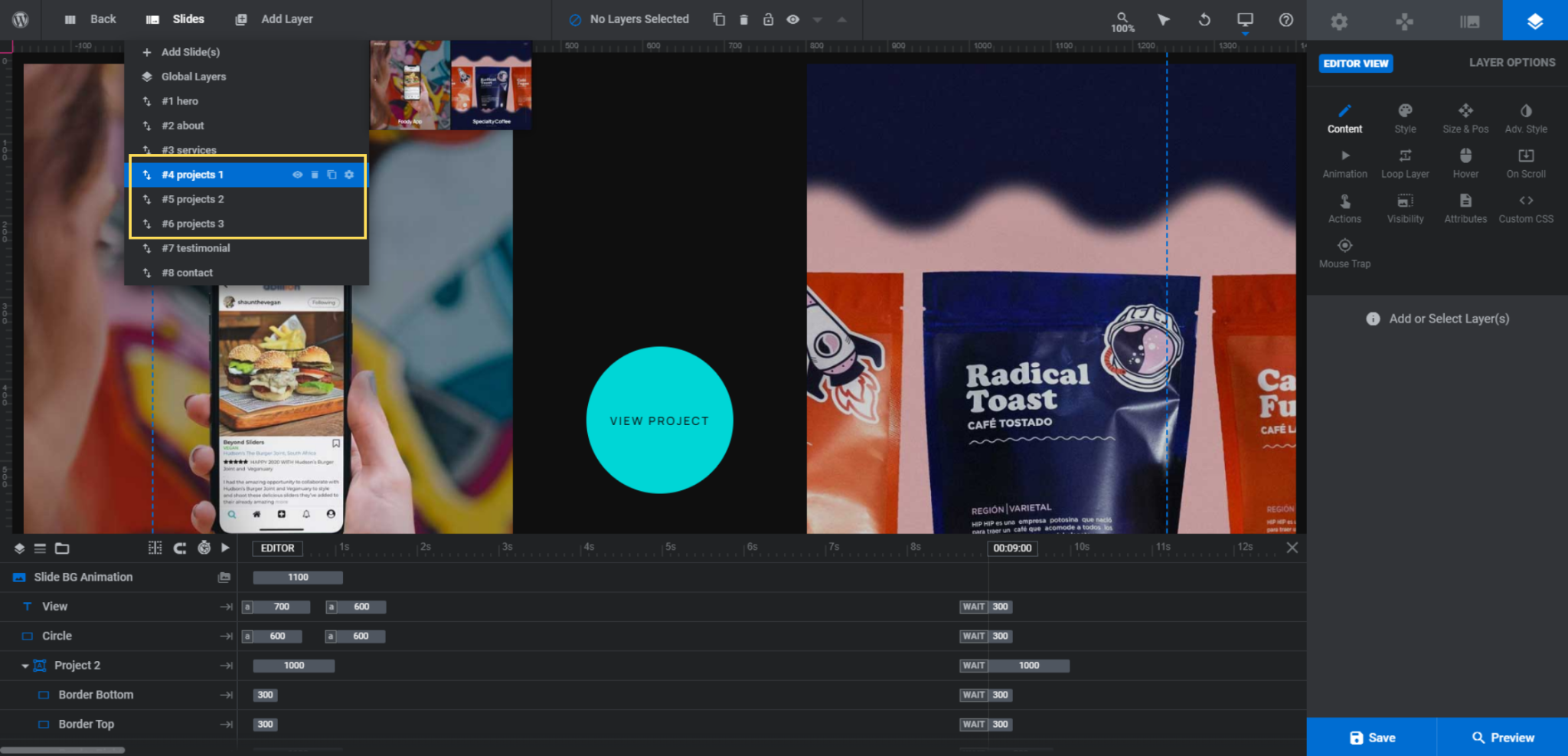This screenshot has width=1568, height=756.
Task: Duplicate the layer with the top toolbar copy icon
Action: [x=719, y=19]
